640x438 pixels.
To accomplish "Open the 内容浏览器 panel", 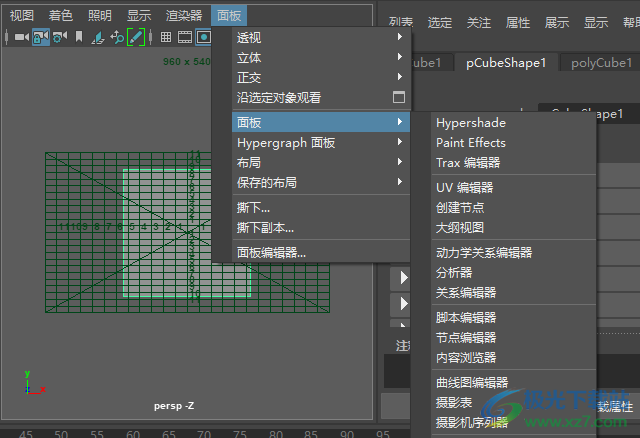I will [513, 358].
